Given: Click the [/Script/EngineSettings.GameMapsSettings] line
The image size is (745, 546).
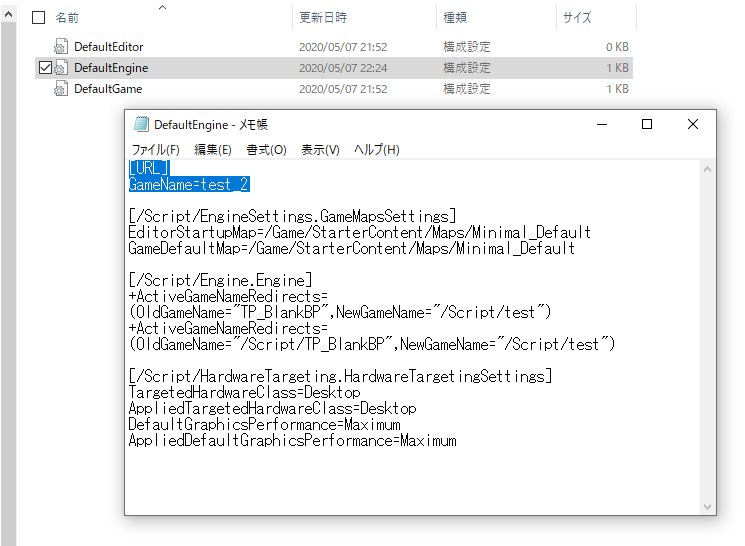Looking at the screenshot, I should point(292,216).
